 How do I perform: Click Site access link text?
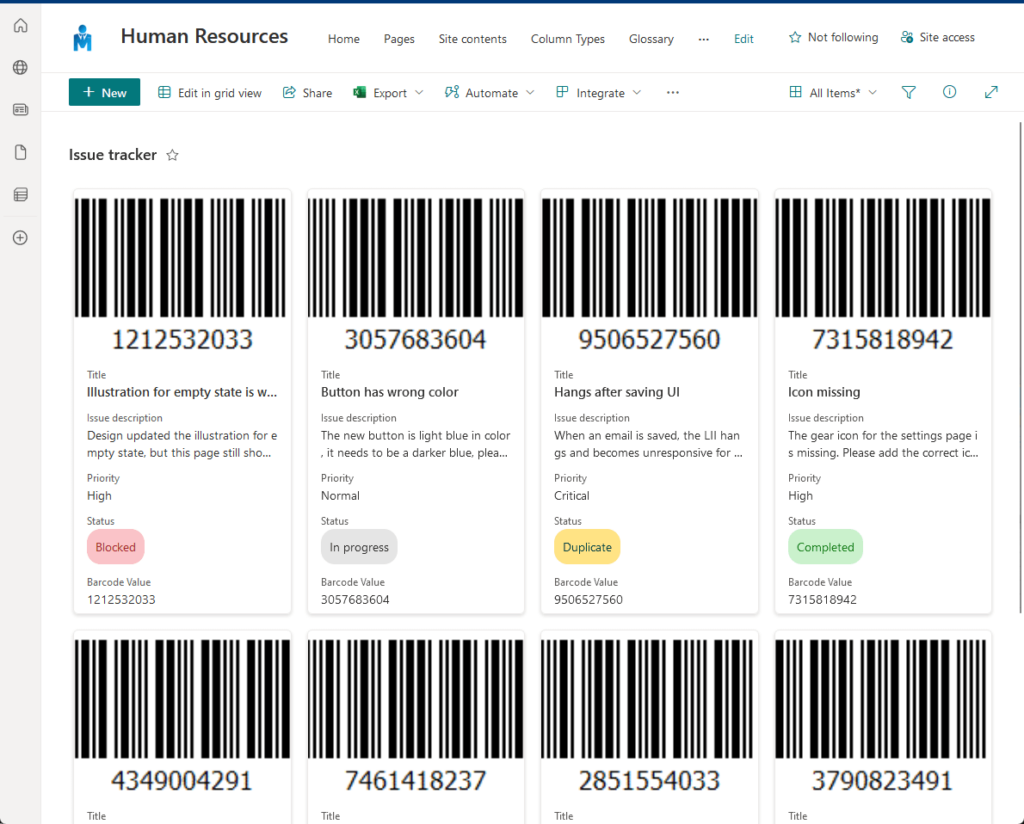tap(947, 37)
